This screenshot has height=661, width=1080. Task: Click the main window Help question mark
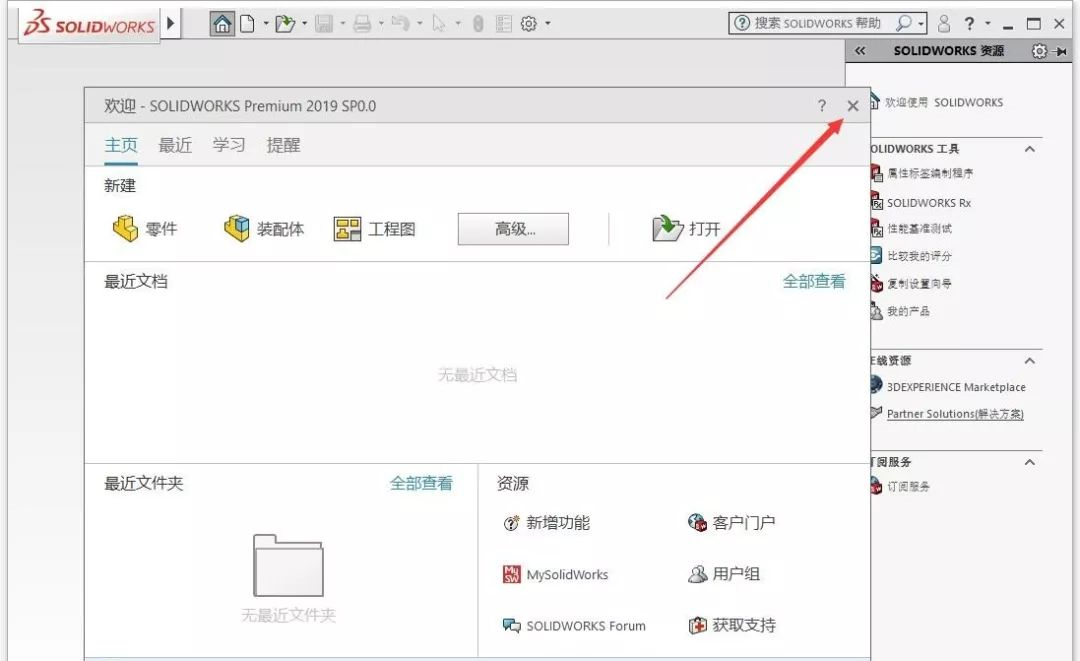click(969, 23)
